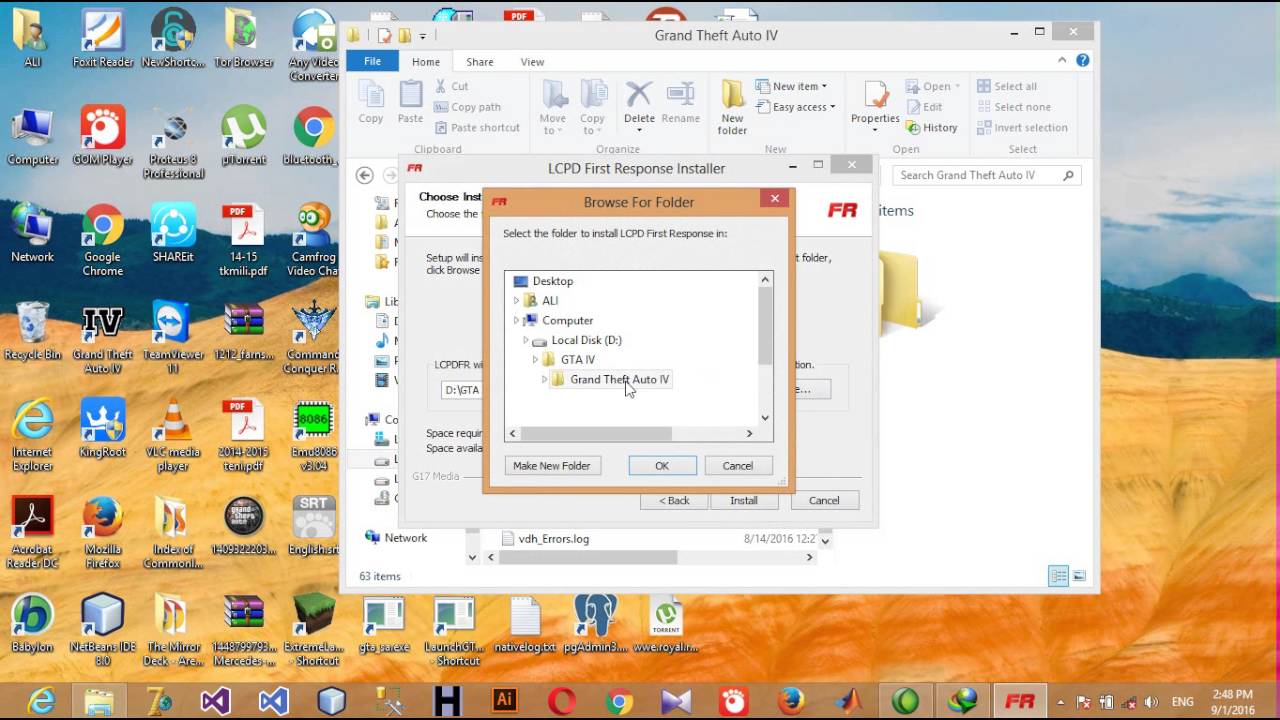Open VLC media player desktop icon
This screenshot has width=1280, height=720.
coord(173,436)
